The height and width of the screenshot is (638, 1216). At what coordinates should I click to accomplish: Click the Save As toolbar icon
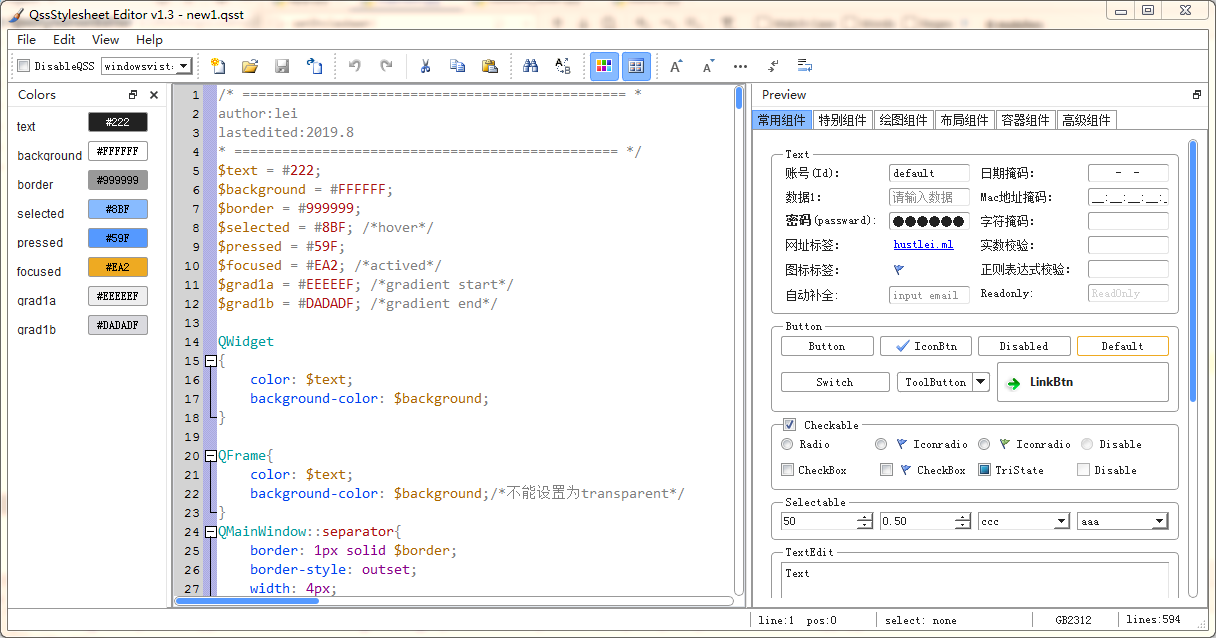[x=314, y=66]
